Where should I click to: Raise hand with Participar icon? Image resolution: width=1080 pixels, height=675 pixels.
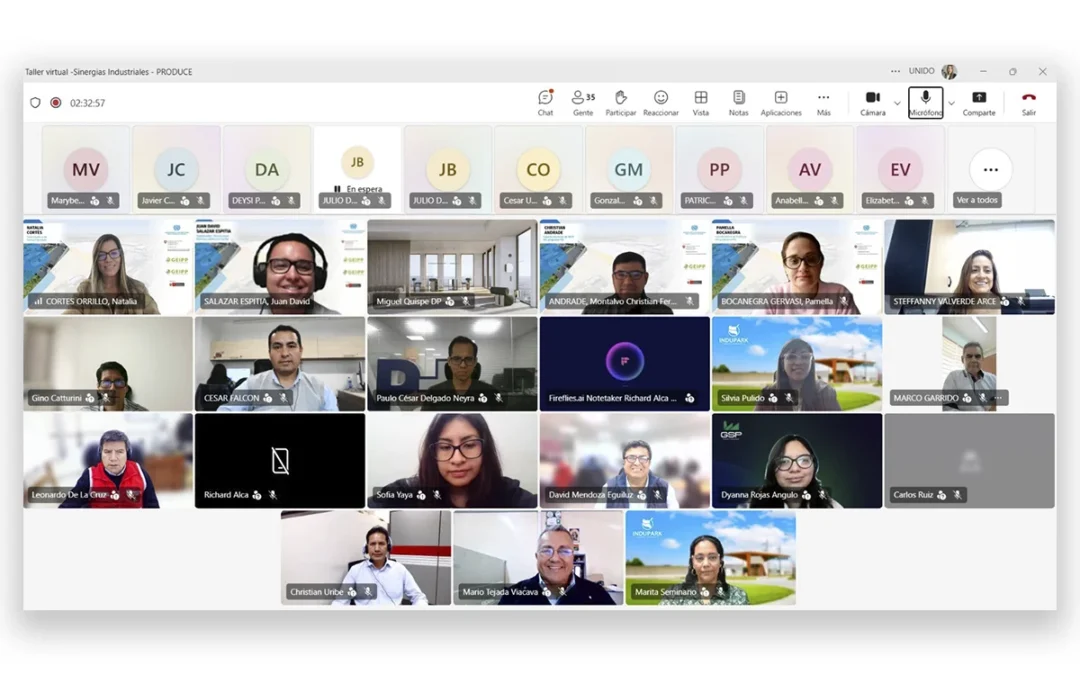click(x=621, y=103)
